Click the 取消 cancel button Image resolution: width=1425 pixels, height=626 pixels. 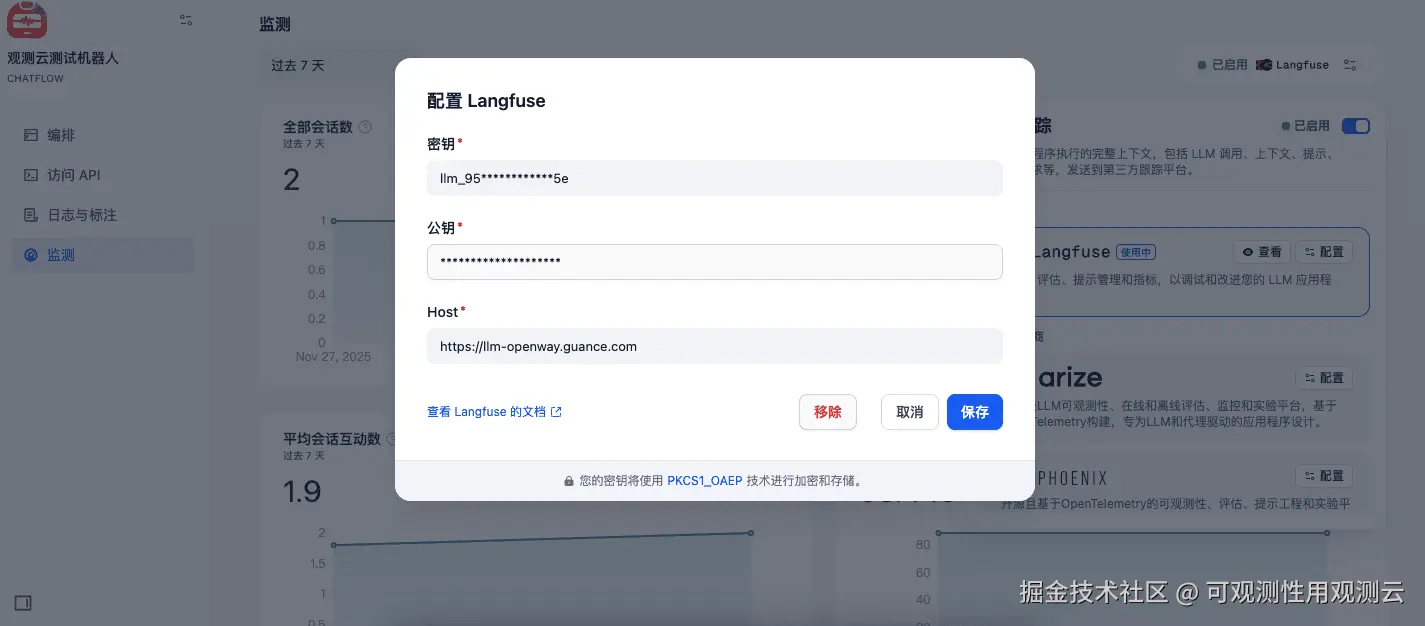(x=910, y=412)
